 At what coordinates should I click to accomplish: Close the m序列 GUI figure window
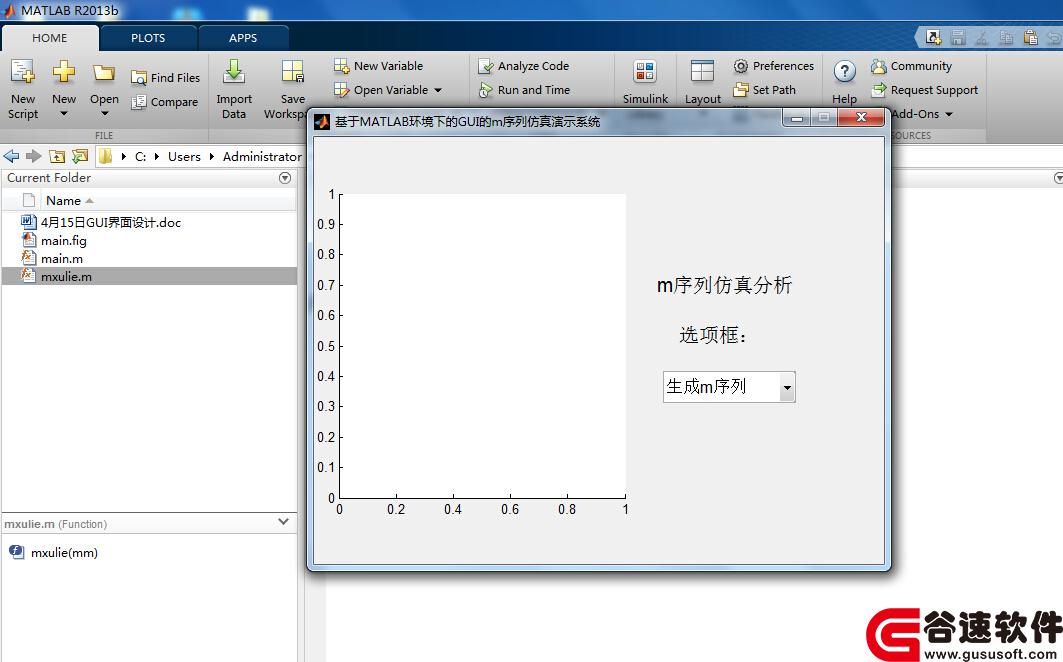point(861,118)
